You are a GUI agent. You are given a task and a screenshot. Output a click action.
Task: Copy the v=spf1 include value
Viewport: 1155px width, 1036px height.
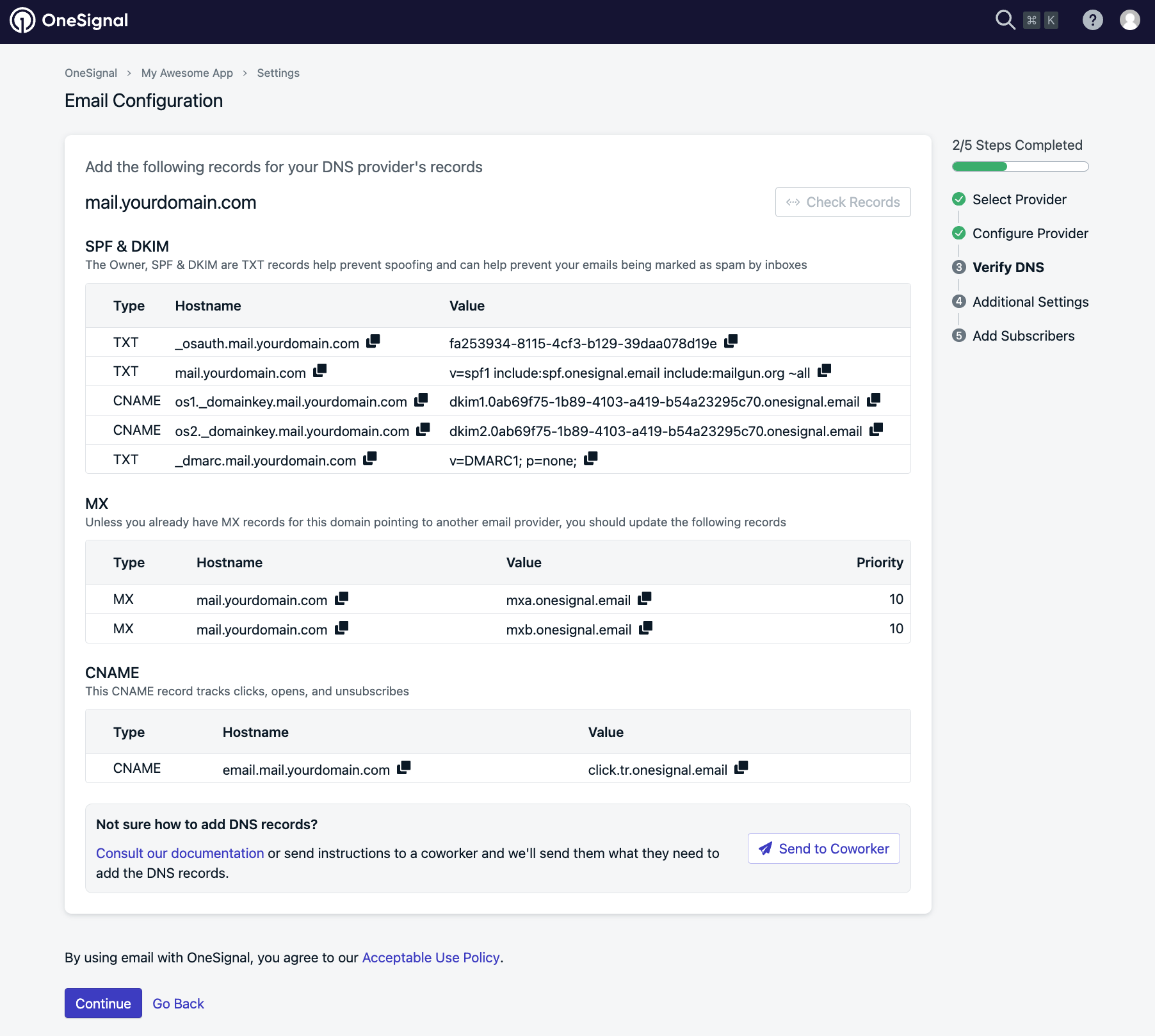(x=824, y=371)
